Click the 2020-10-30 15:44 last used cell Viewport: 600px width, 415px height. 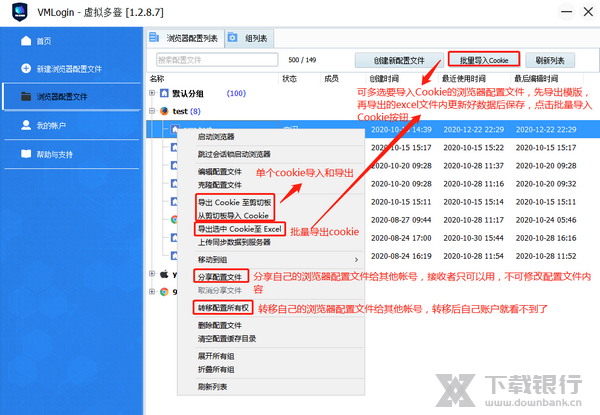pos(473,238)
